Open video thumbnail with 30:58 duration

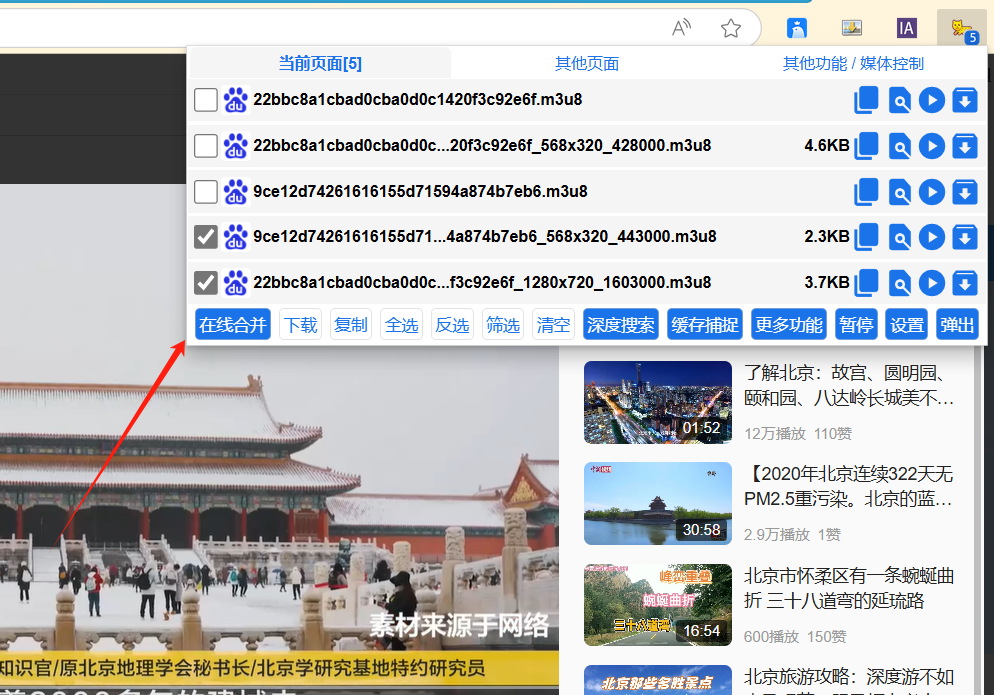pos(658,503)
